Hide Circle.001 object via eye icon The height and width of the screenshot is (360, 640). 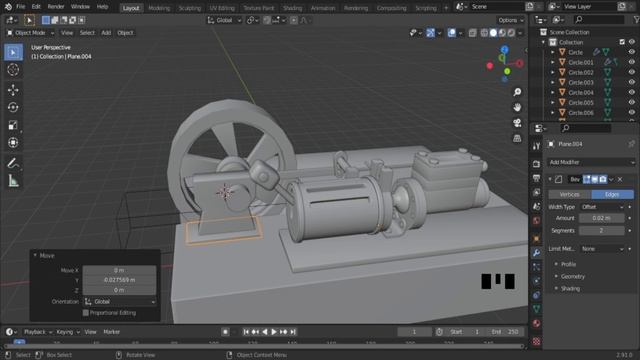tap(631, 62)
